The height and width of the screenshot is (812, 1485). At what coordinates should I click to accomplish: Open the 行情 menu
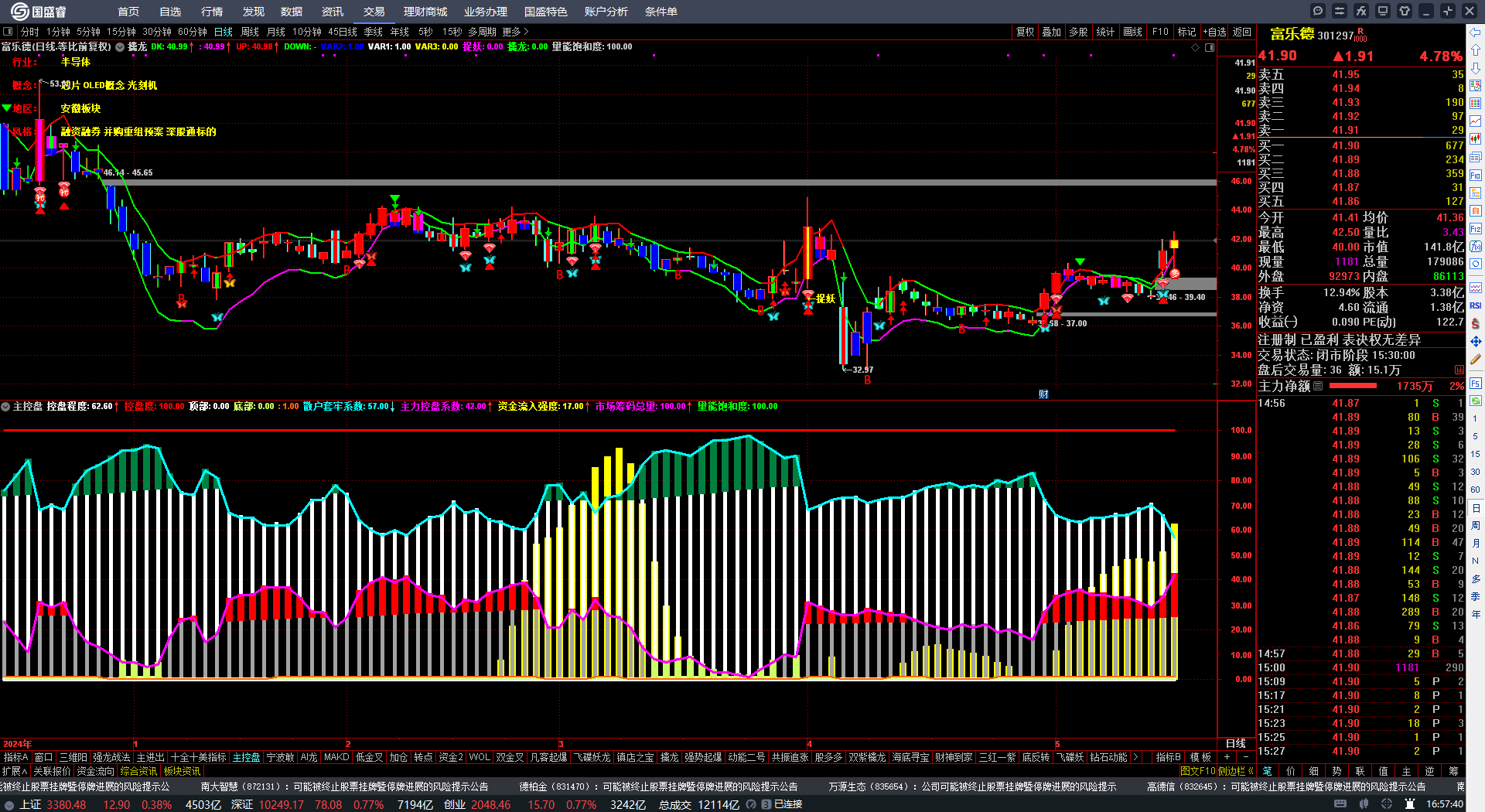click(x=212, y=12)
